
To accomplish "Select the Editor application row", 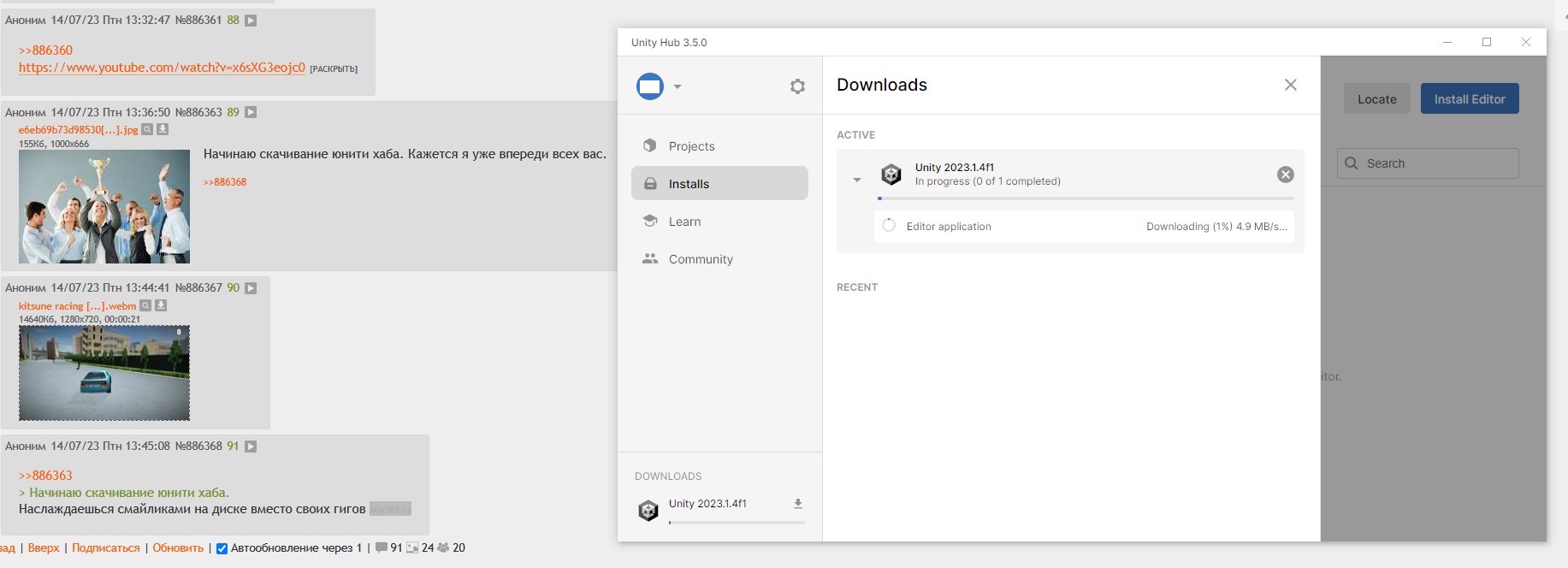I will point(1084,227).
